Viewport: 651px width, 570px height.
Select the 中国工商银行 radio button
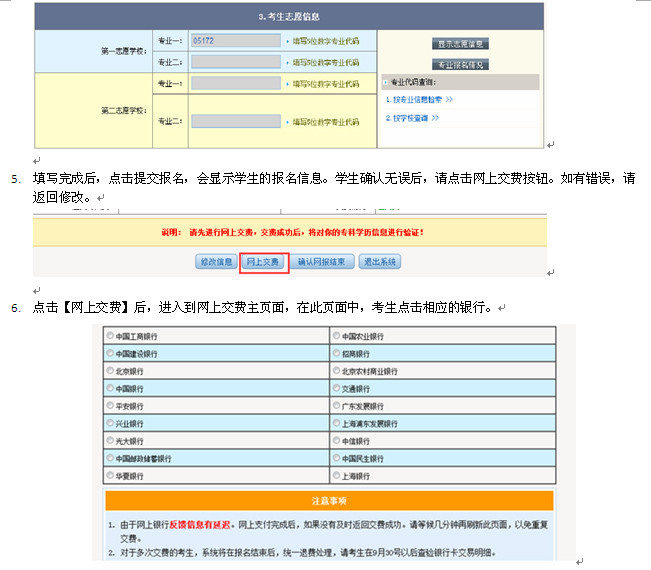[x=110, y=336]
